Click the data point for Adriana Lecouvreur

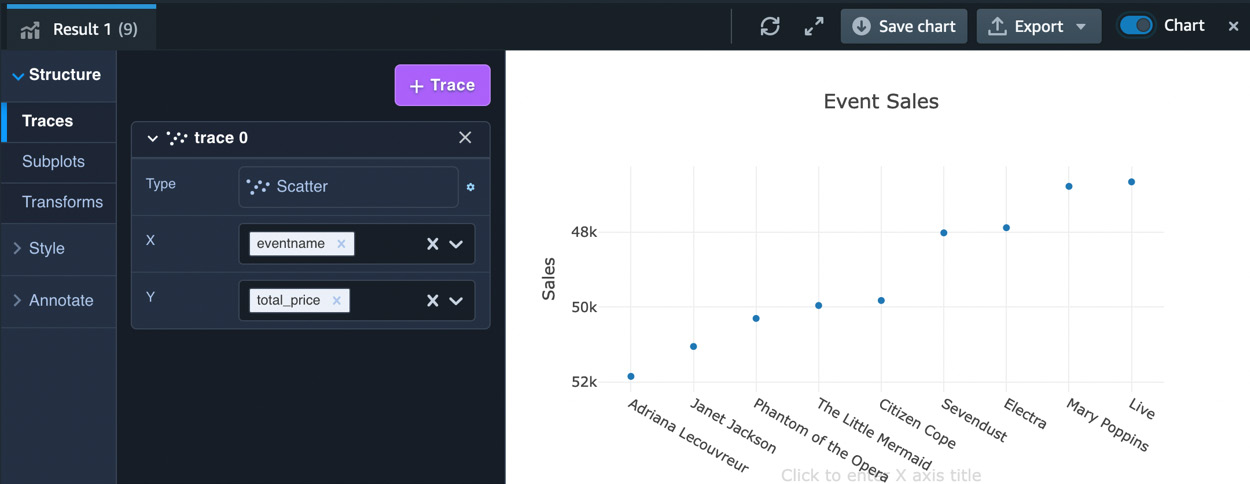tap(631, 376)
